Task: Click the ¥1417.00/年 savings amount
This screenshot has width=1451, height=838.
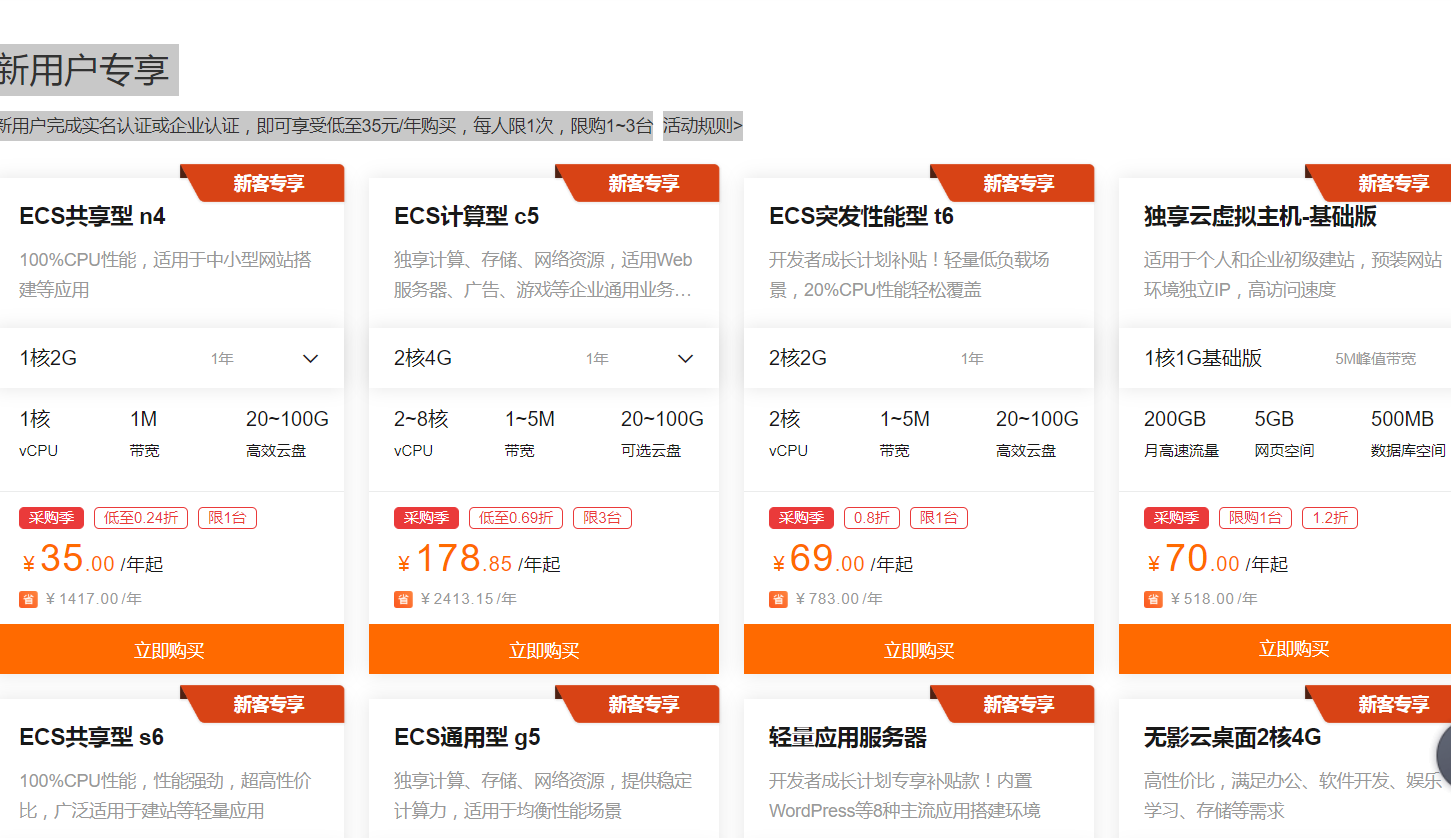Action: (x=93, y=599)
